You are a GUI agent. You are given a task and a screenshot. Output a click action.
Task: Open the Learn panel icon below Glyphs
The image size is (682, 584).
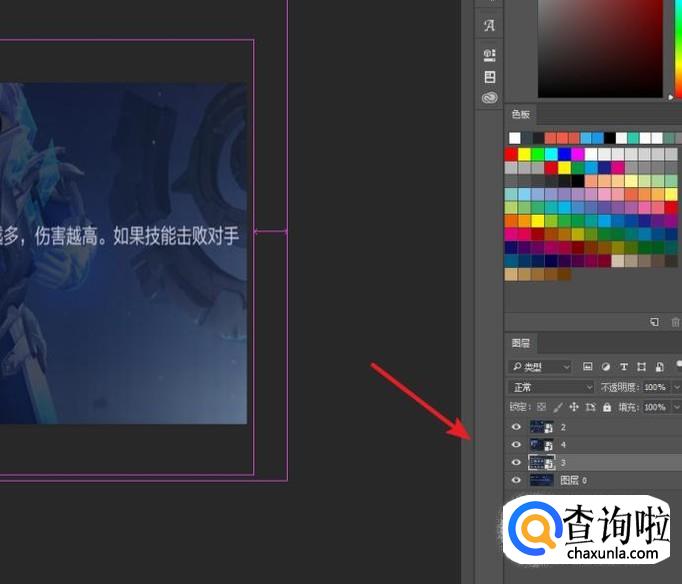coord(489,55)
